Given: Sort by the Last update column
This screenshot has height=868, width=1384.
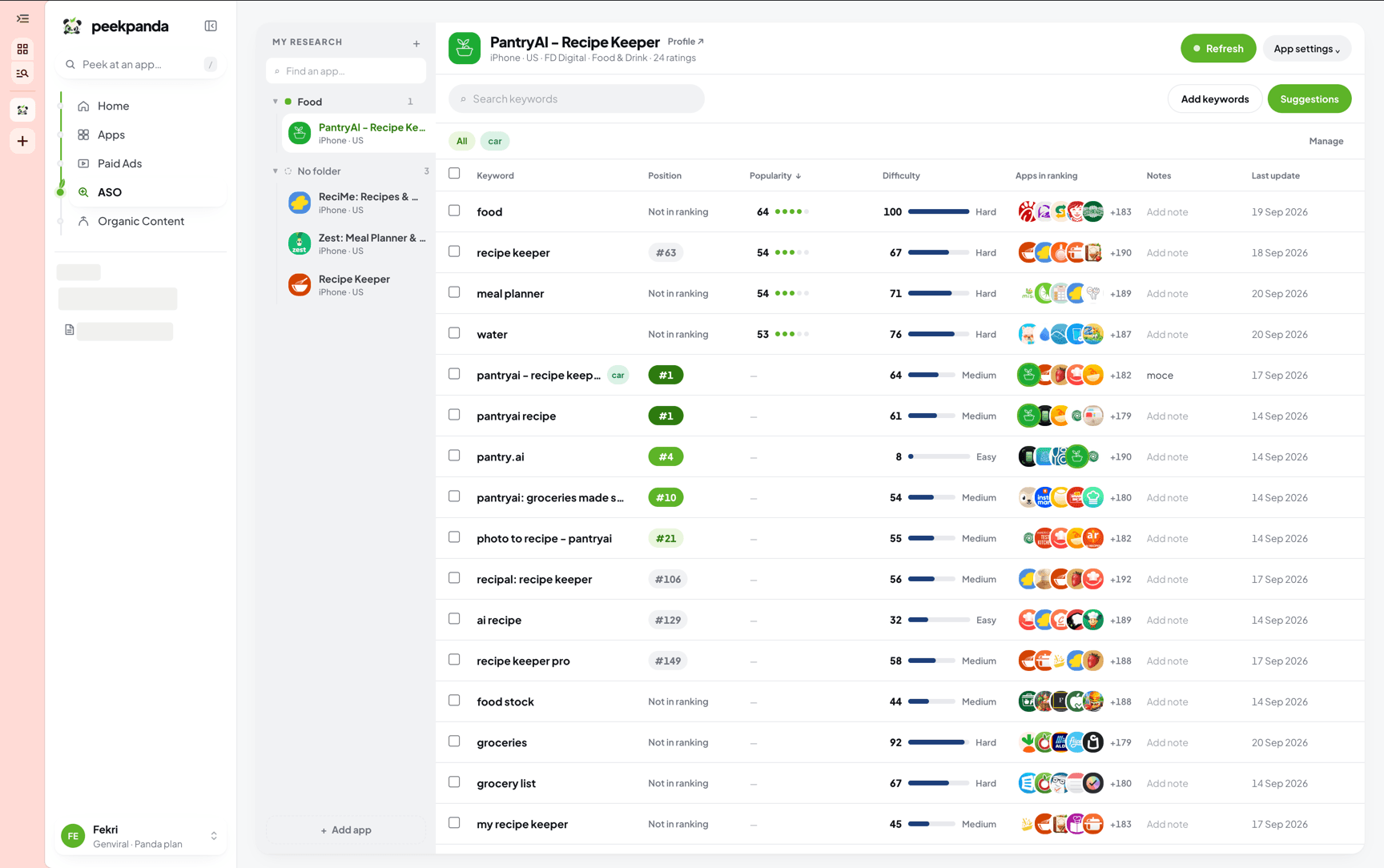Looking at the screenshot, I should 1276,176.
